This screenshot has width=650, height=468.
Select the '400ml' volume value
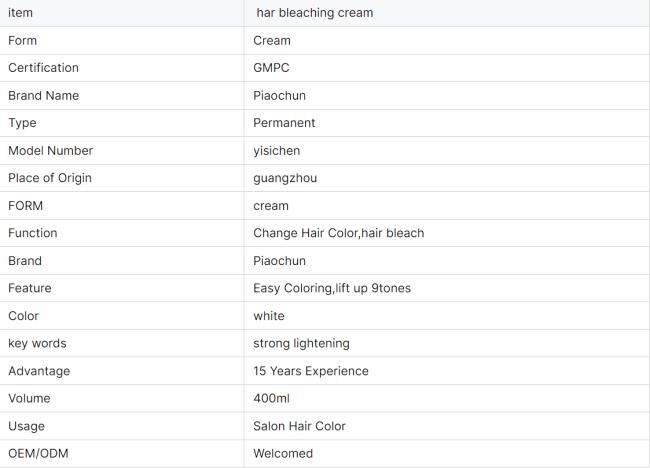coord(271,398)
